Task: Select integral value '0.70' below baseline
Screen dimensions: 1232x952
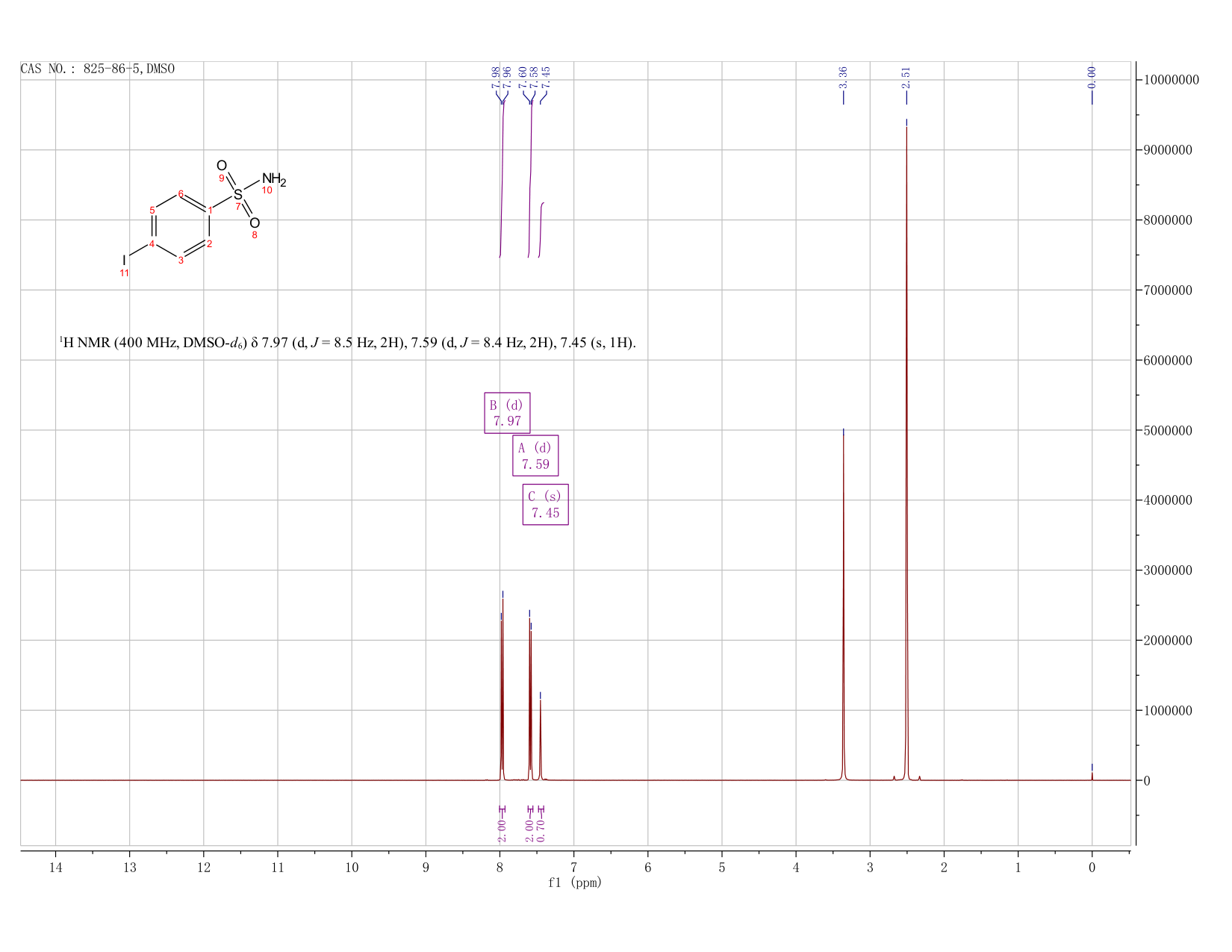Action: point(541,831)
